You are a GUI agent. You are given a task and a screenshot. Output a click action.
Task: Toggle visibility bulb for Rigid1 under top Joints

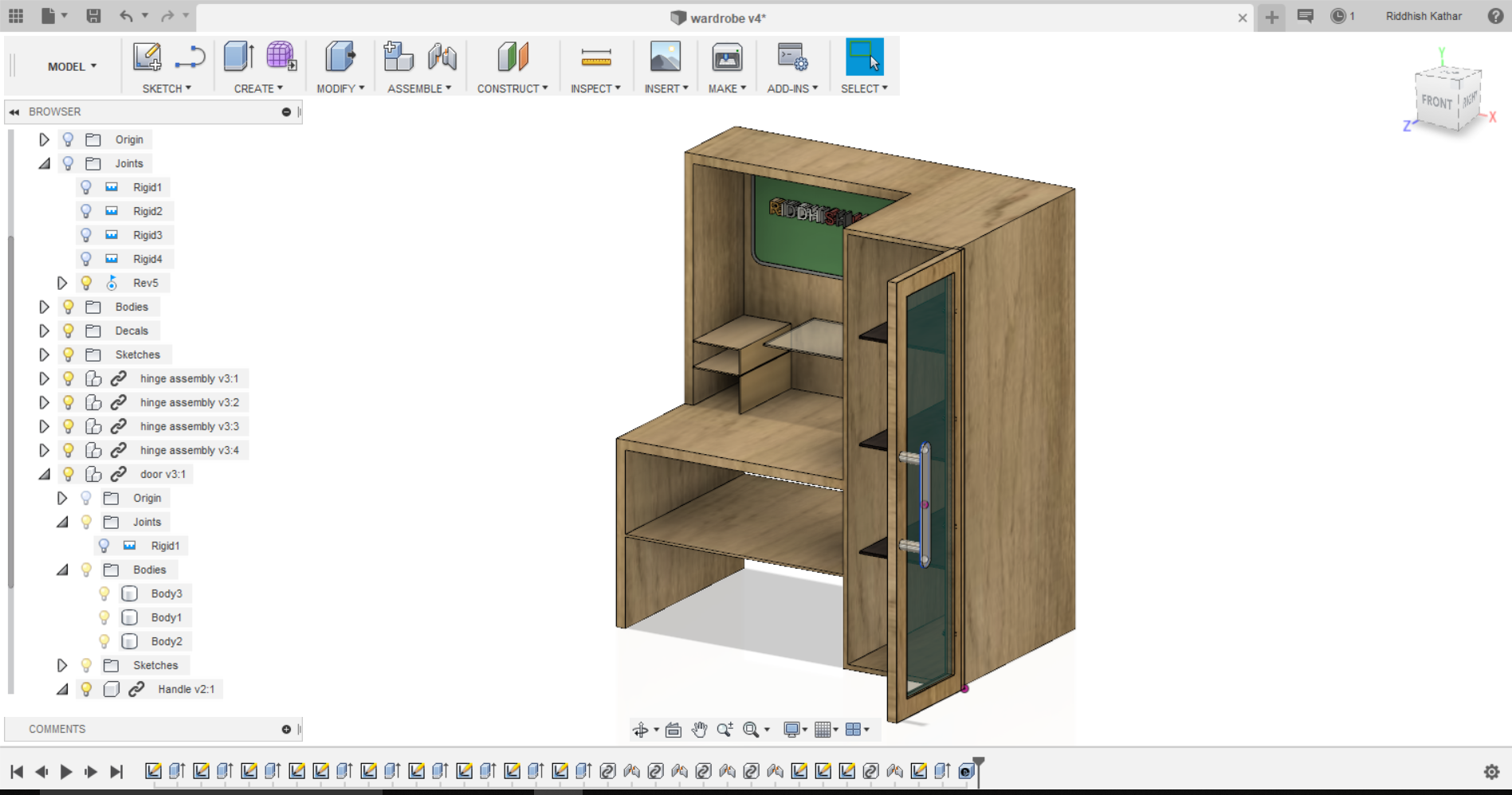click(86, 187)
